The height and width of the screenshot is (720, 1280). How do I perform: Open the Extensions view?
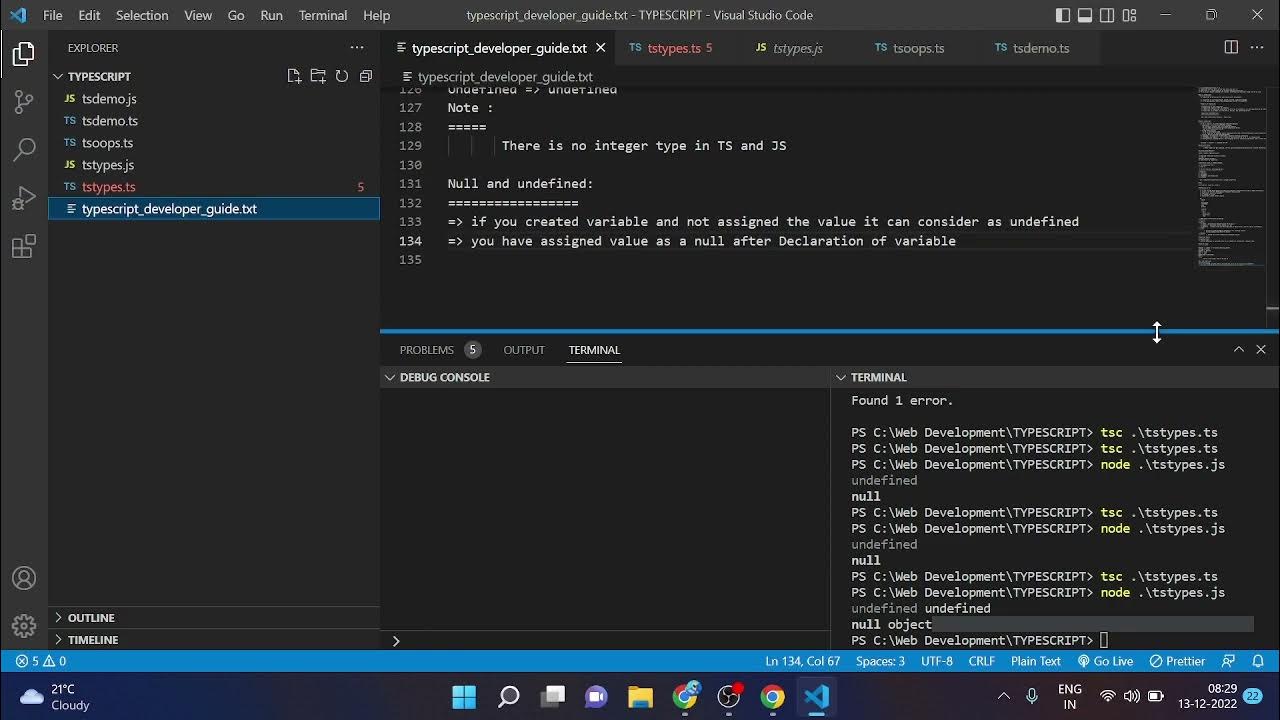(x=24, y=247)
